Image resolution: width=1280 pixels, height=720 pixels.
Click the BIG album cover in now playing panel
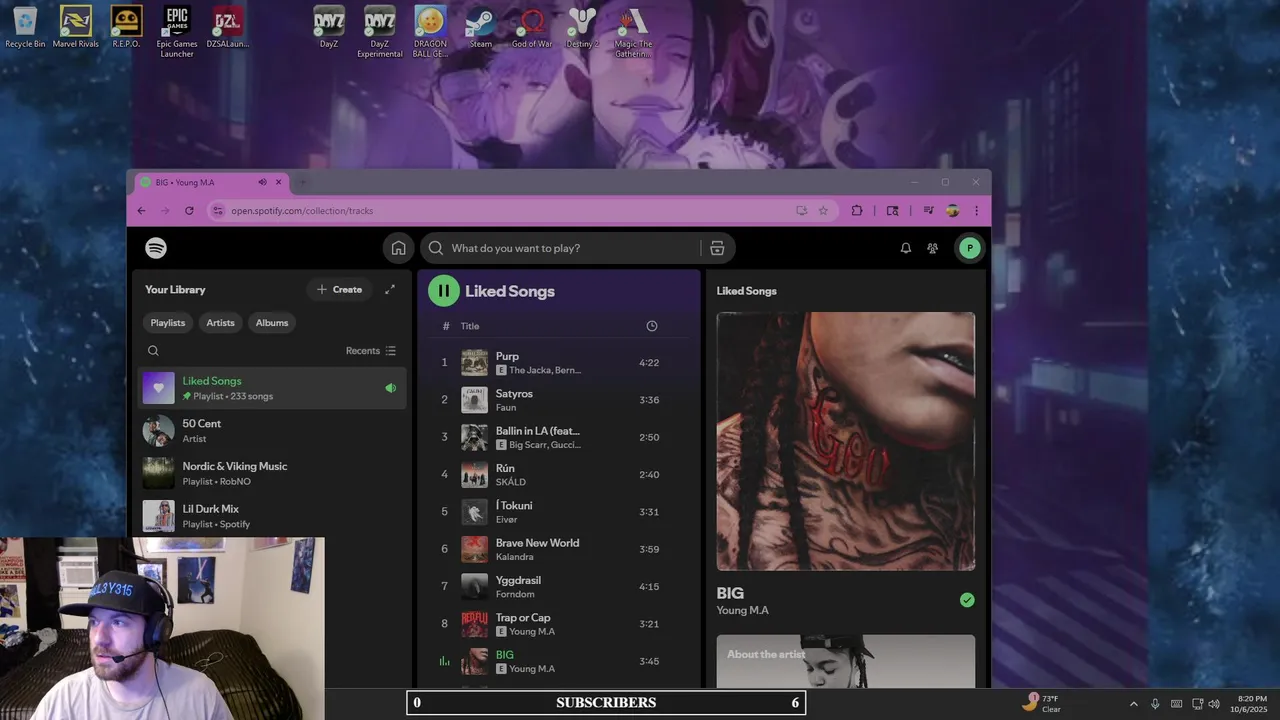[846, 441]
